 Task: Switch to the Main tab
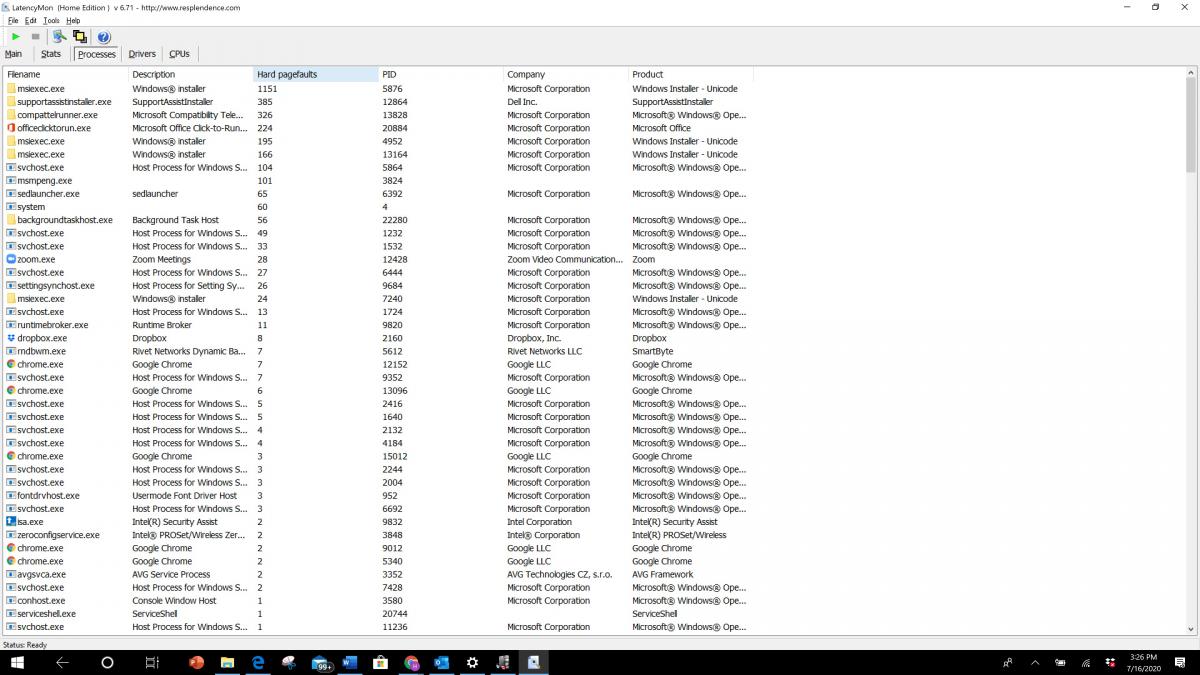(14, 54)
